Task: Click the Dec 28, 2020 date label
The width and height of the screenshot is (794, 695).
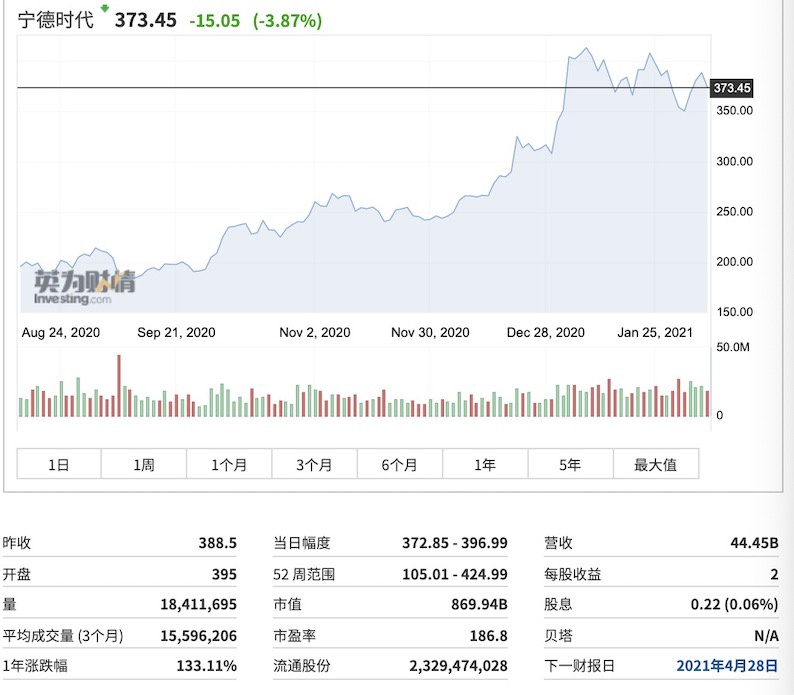Action: pos(546,332)
